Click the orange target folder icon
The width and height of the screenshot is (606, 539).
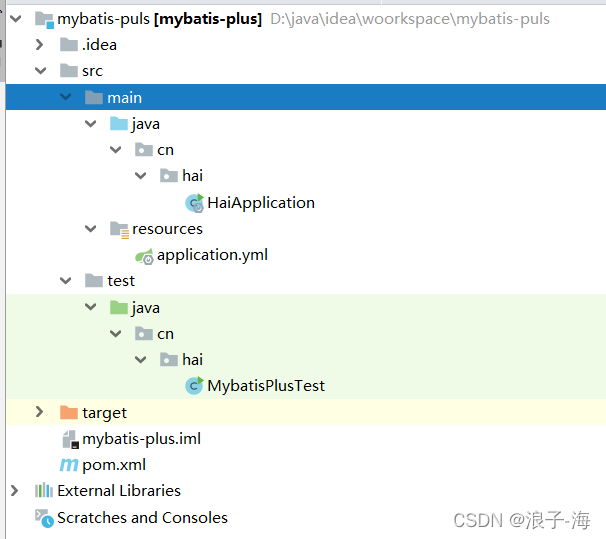[x=69, y=412]
